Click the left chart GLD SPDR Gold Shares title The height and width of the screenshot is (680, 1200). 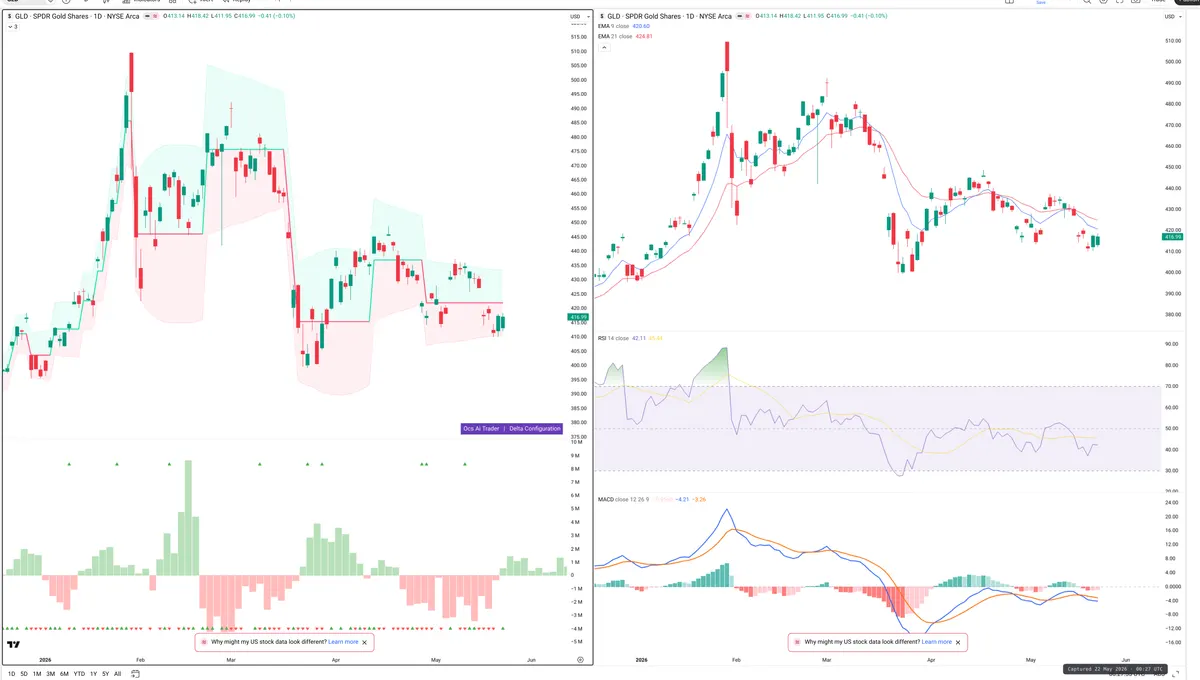pyautogui.click(x=78, y=17)
